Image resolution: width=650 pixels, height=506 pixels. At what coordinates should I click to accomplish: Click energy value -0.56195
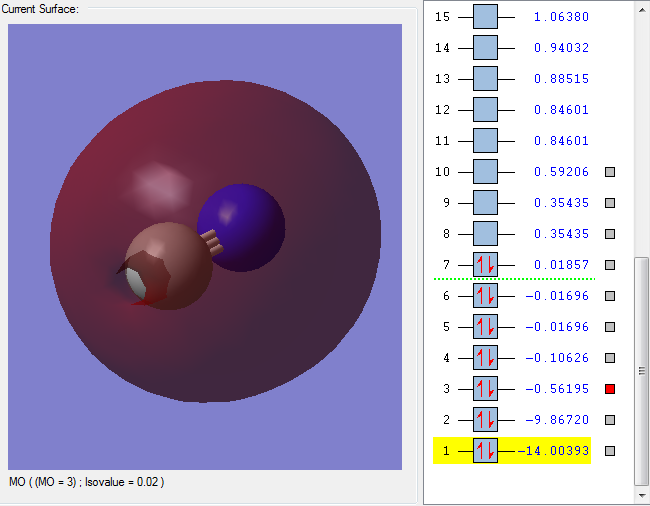(557, 389)
